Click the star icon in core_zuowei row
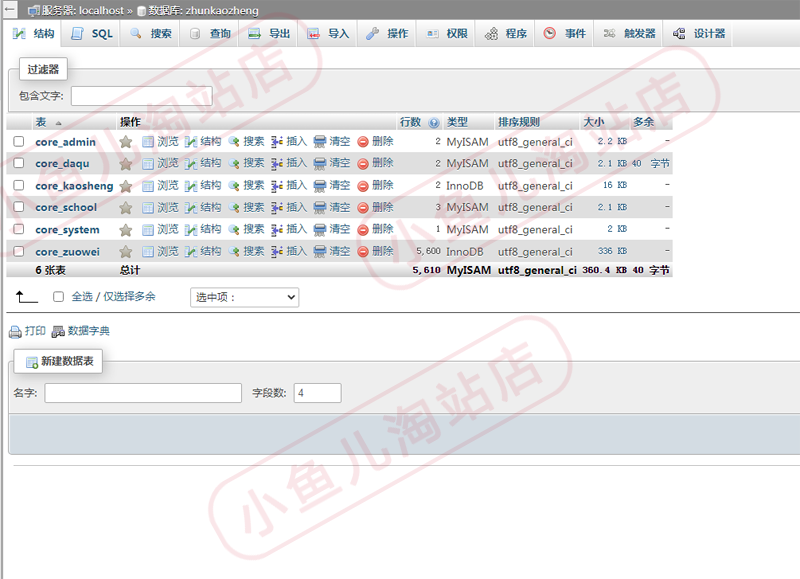800x579 pixels. coord(126,251)
